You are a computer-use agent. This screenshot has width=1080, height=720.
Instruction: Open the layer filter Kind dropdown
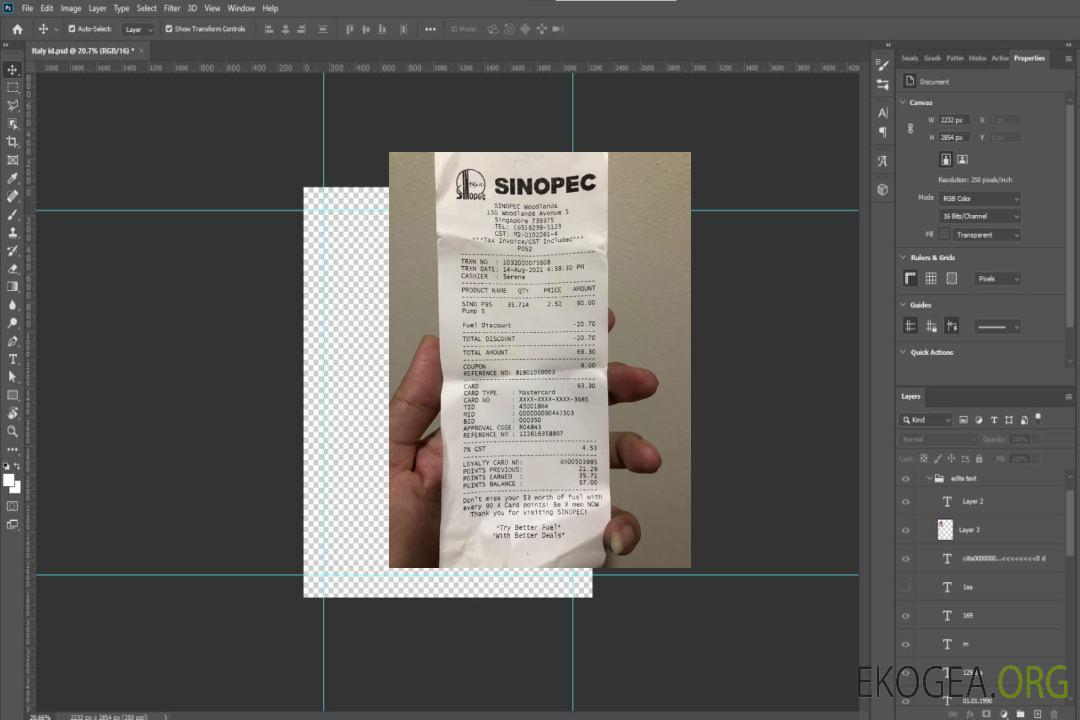(926, 420)
